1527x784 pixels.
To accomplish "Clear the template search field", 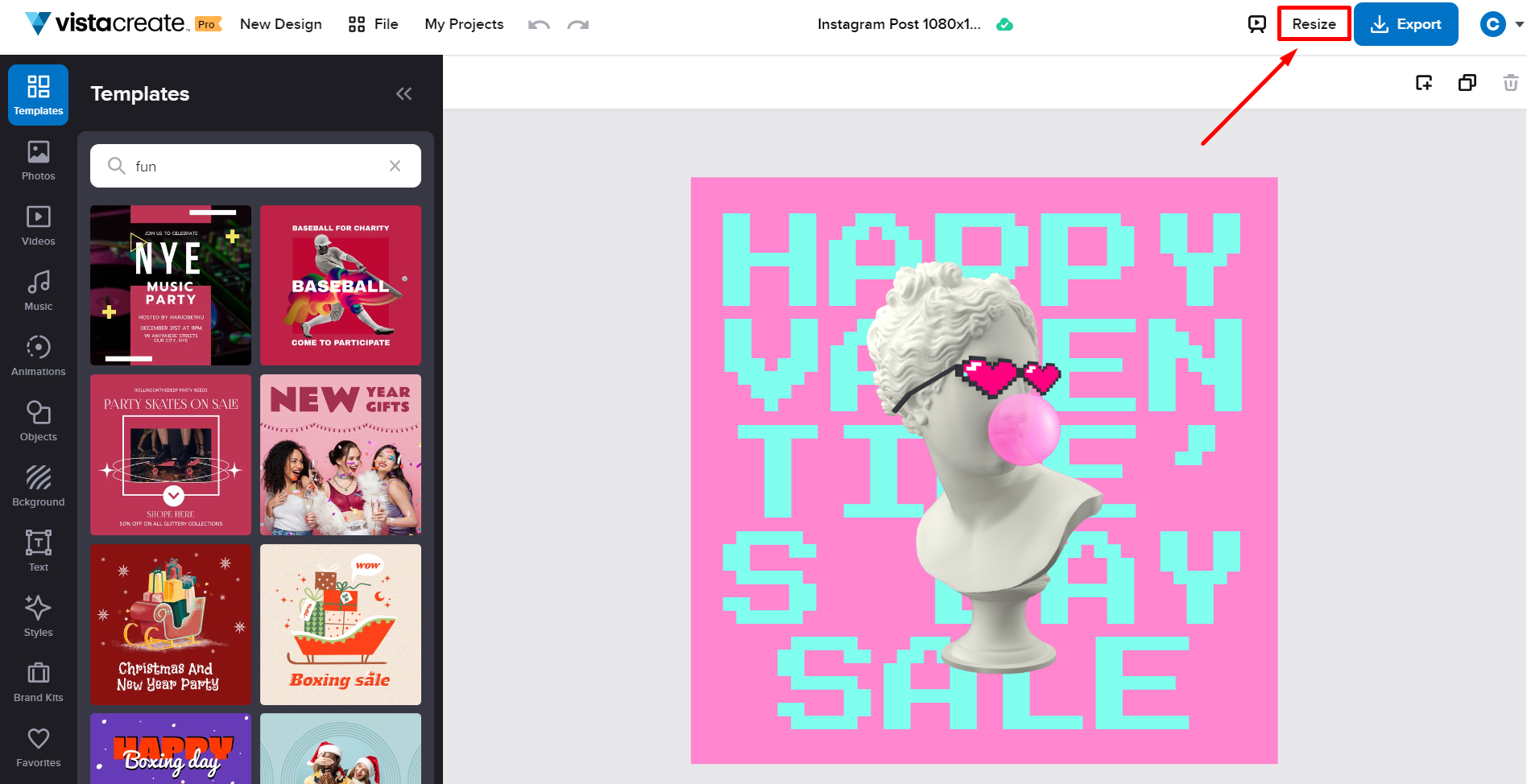I will click(x=395, y=166).
